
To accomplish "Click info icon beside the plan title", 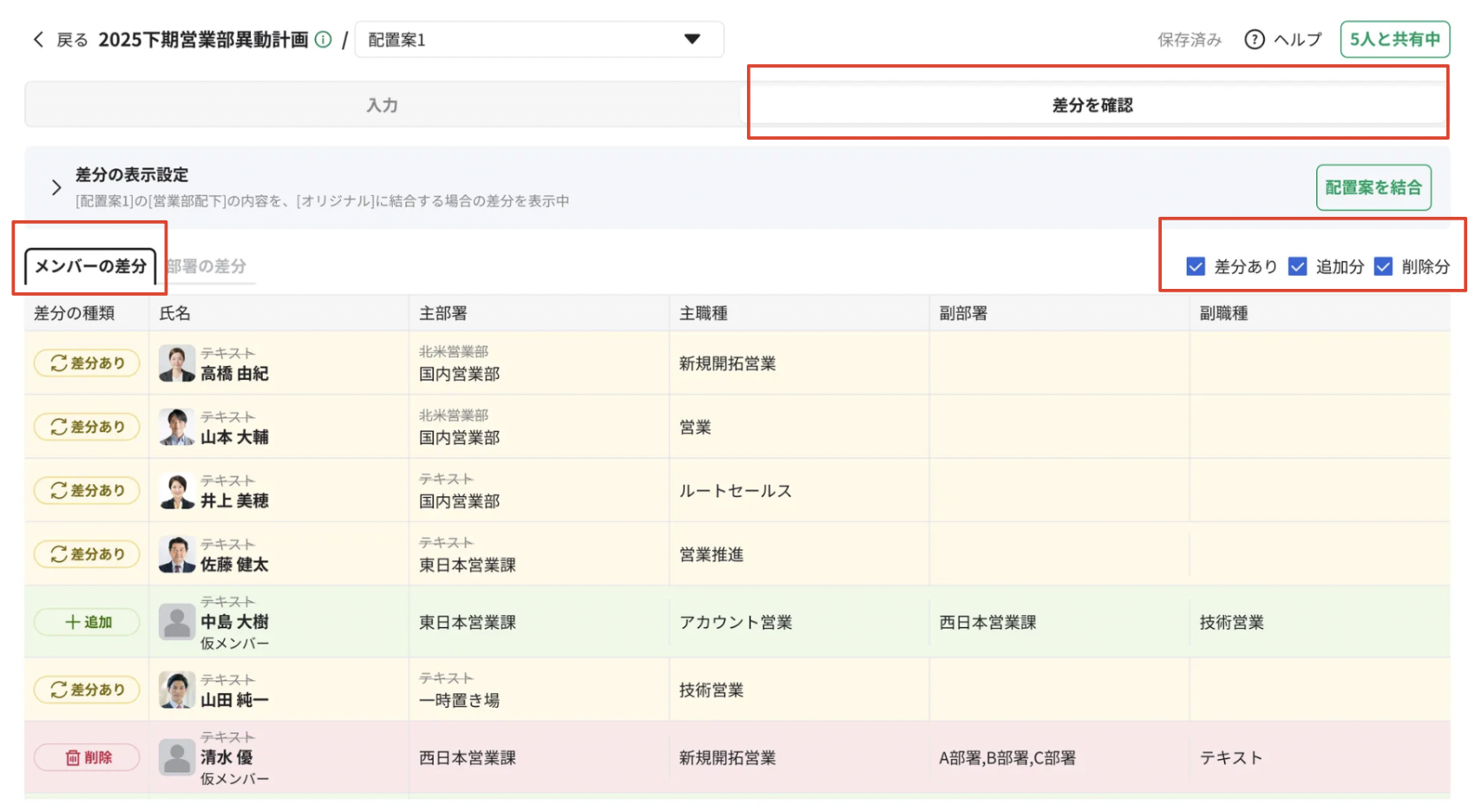I will pos(323,40).
